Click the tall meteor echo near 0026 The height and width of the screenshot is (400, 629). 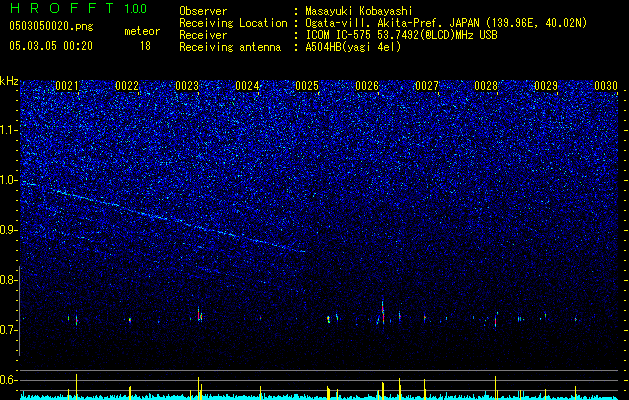click(x=383, y=312)
